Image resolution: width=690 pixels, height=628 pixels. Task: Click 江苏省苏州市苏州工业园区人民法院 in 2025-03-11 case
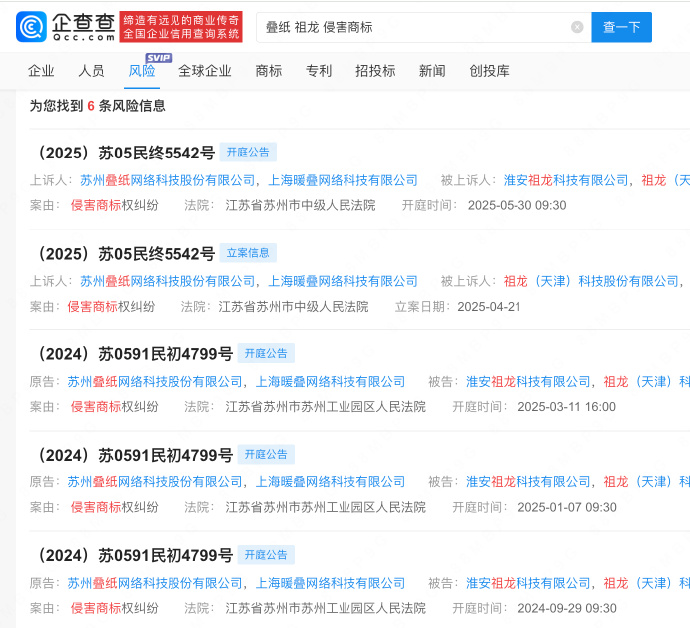click(325, 407)
